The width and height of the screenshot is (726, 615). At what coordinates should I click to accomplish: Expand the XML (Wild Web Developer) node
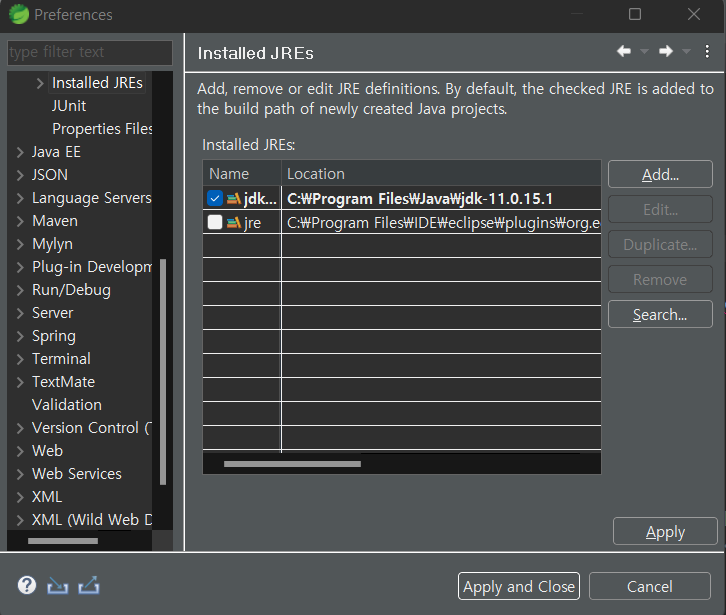(20, 520)
